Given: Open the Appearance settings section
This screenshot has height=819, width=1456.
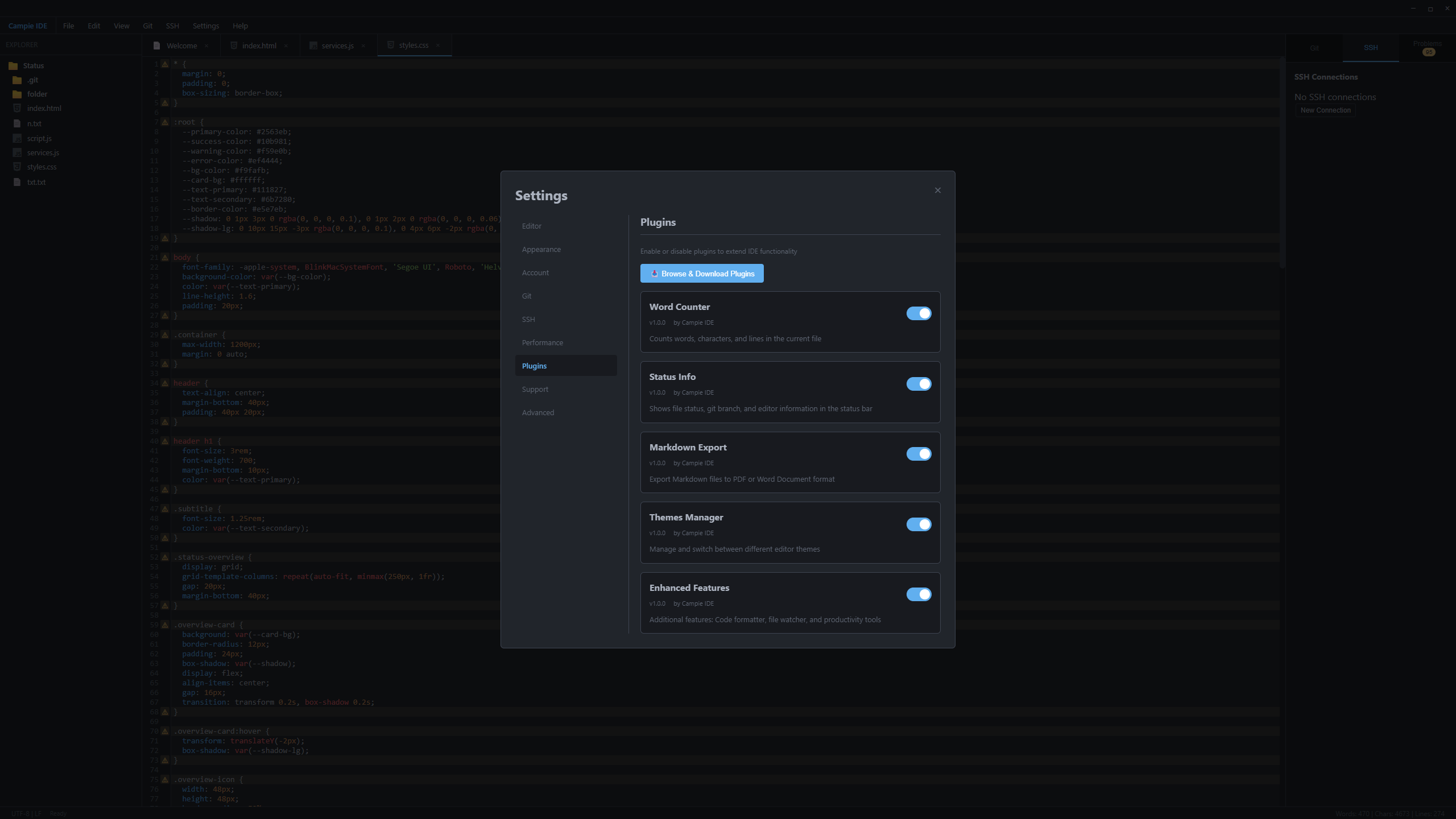Looking at the screenshot, I should [x=541, y=250].
